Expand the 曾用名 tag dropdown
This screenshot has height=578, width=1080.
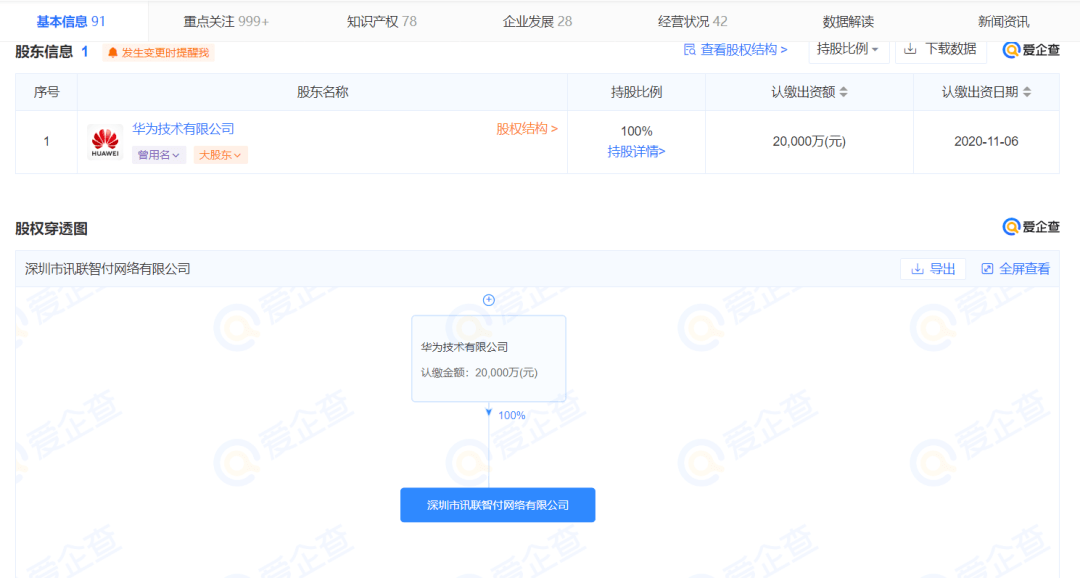[x=159, y=155]
